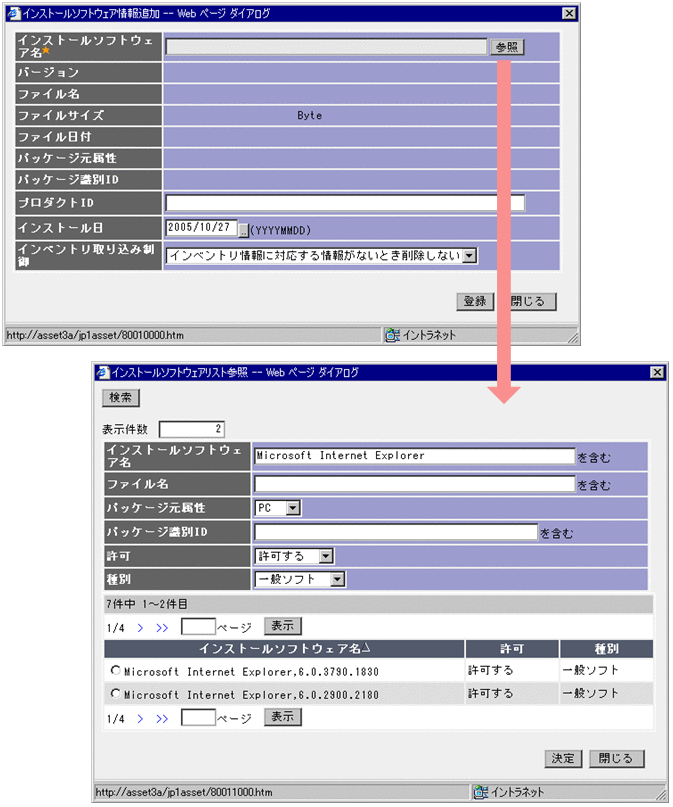
Task: Click the ファイル名 search field in list dialog
Action: pyautogui.click(x=414, y=484)
